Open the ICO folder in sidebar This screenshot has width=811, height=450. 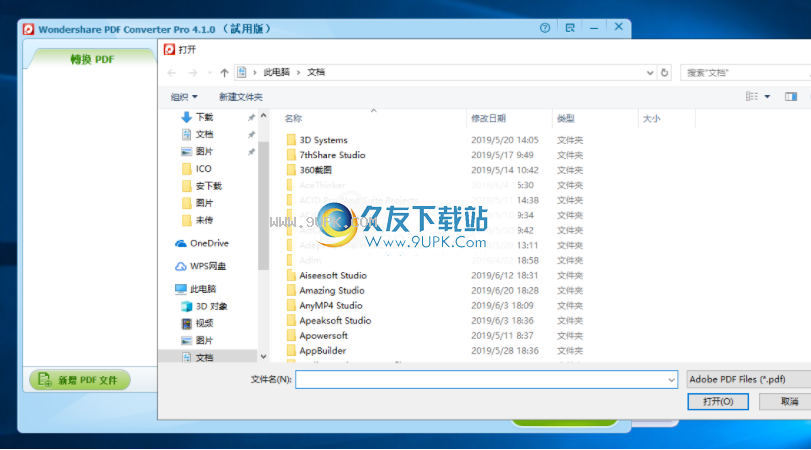click(x=203, y=169)
